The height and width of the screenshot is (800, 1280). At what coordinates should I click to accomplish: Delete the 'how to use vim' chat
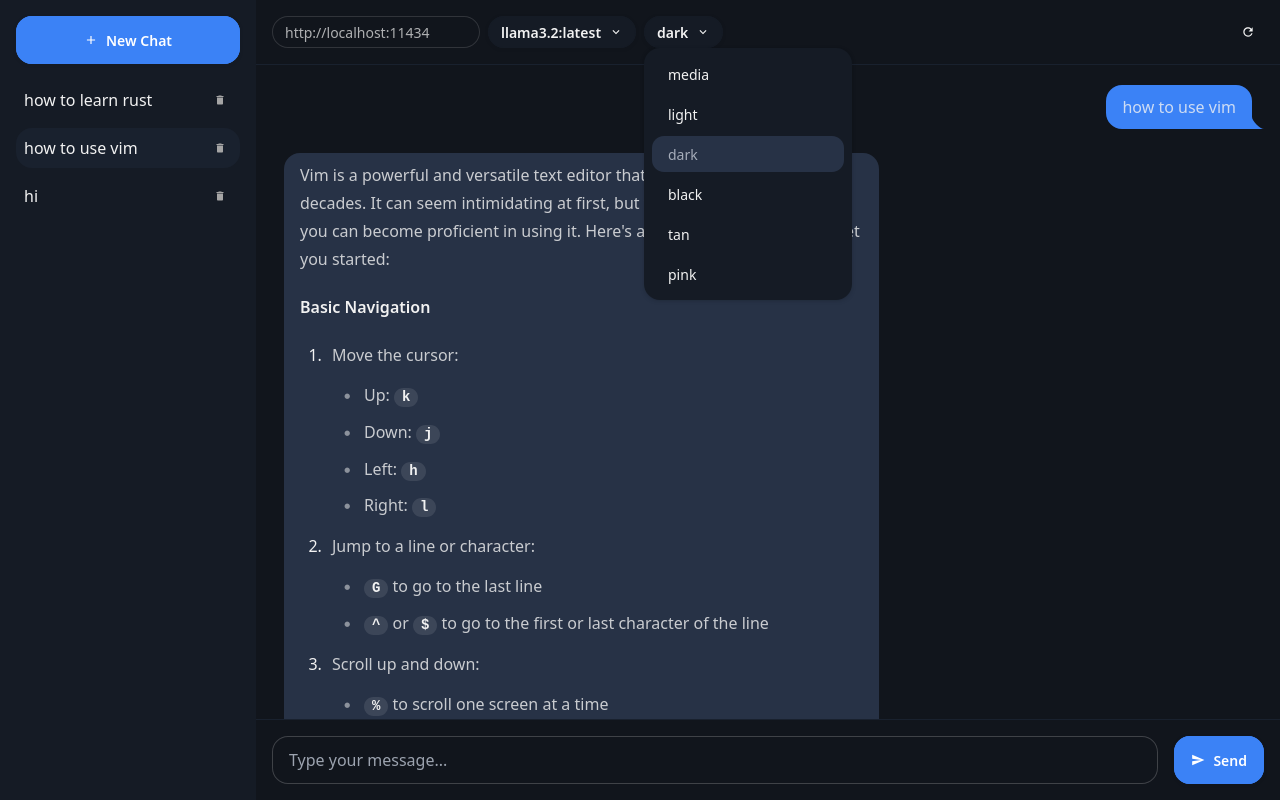220,148
